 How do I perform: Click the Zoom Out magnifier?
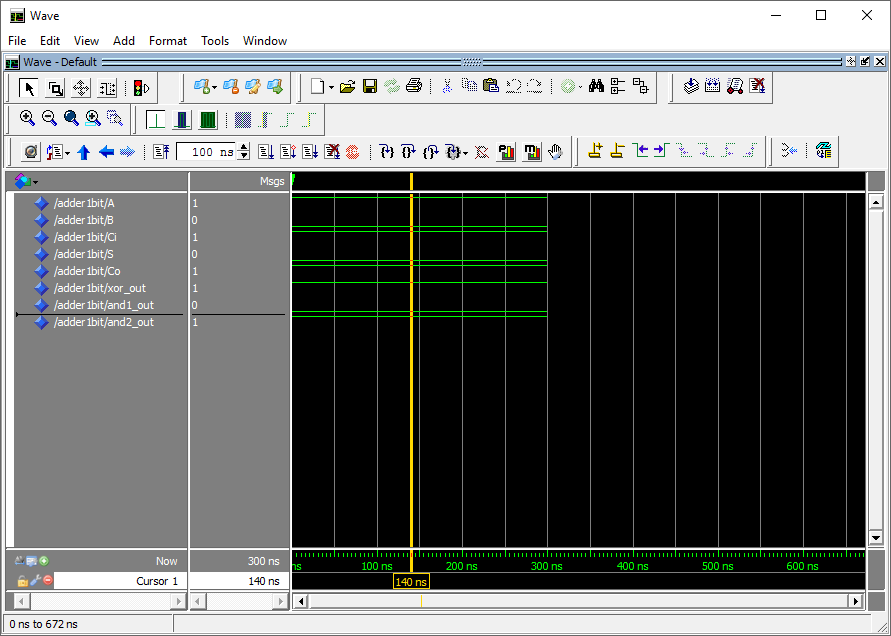[x=49, y=118]
